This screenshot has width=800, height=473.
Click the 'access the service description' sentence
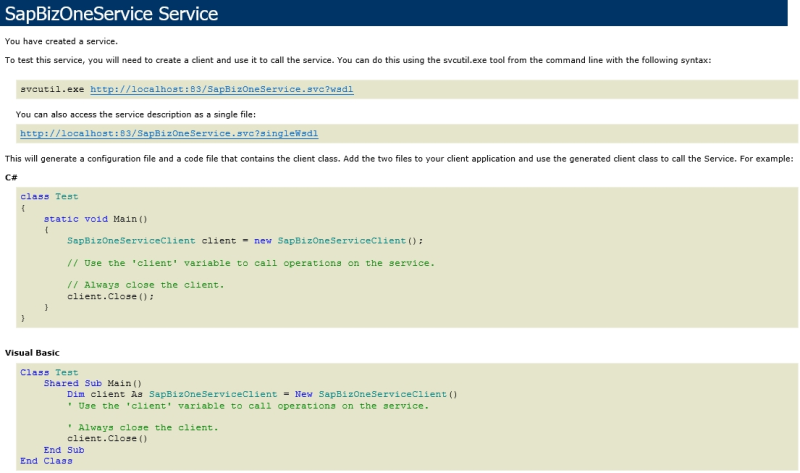click(136, 115)
